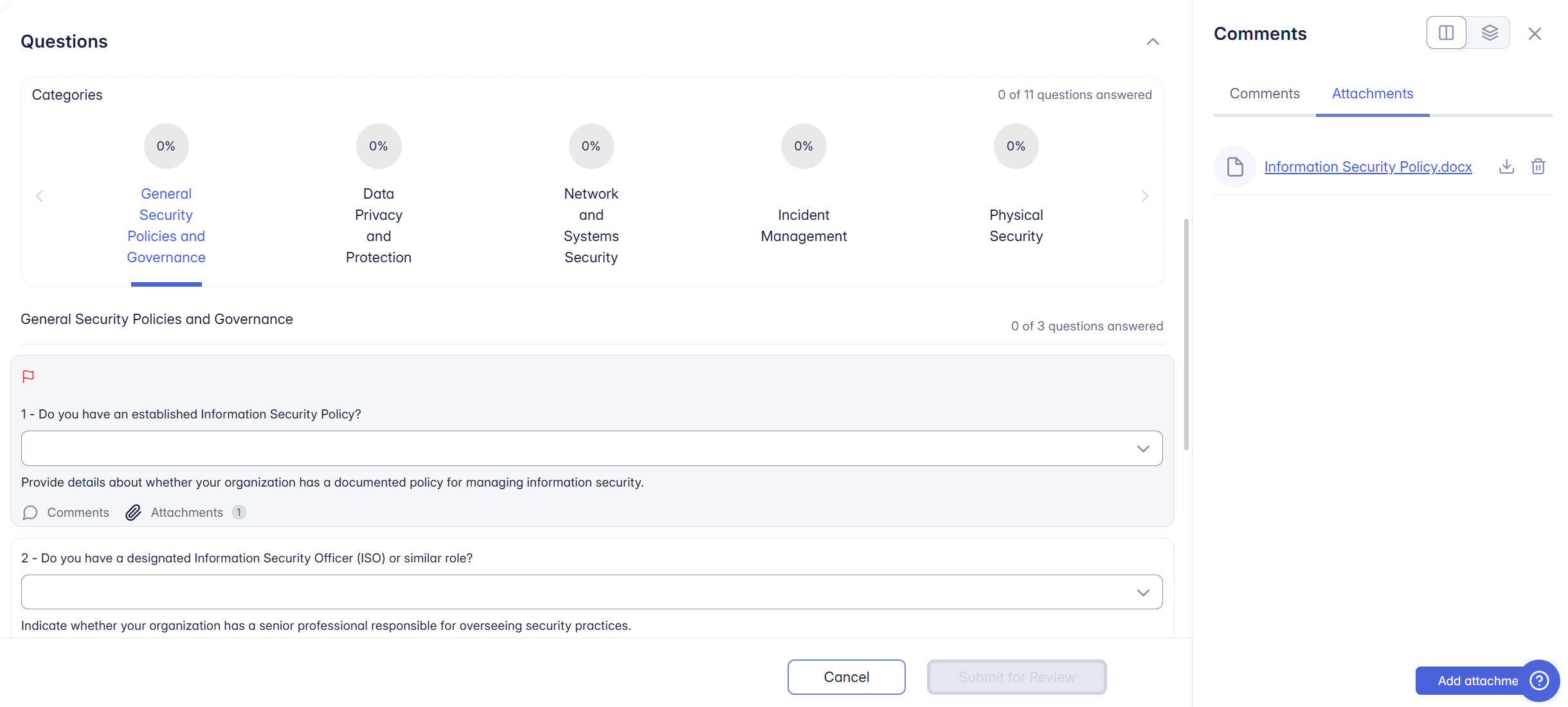The height and width of the screenshot is (707, 1568).
Task: Switch to the Attachments tab
Action: pos(1373,94)
